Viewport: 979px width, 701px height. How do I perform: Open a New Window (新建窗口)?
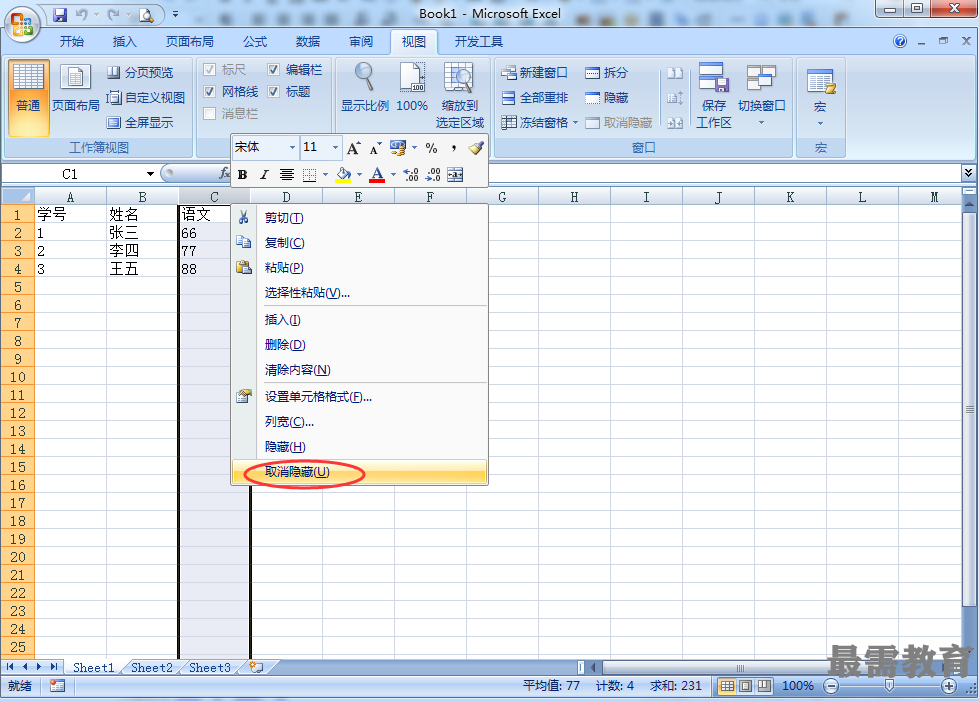click(534, 72)
